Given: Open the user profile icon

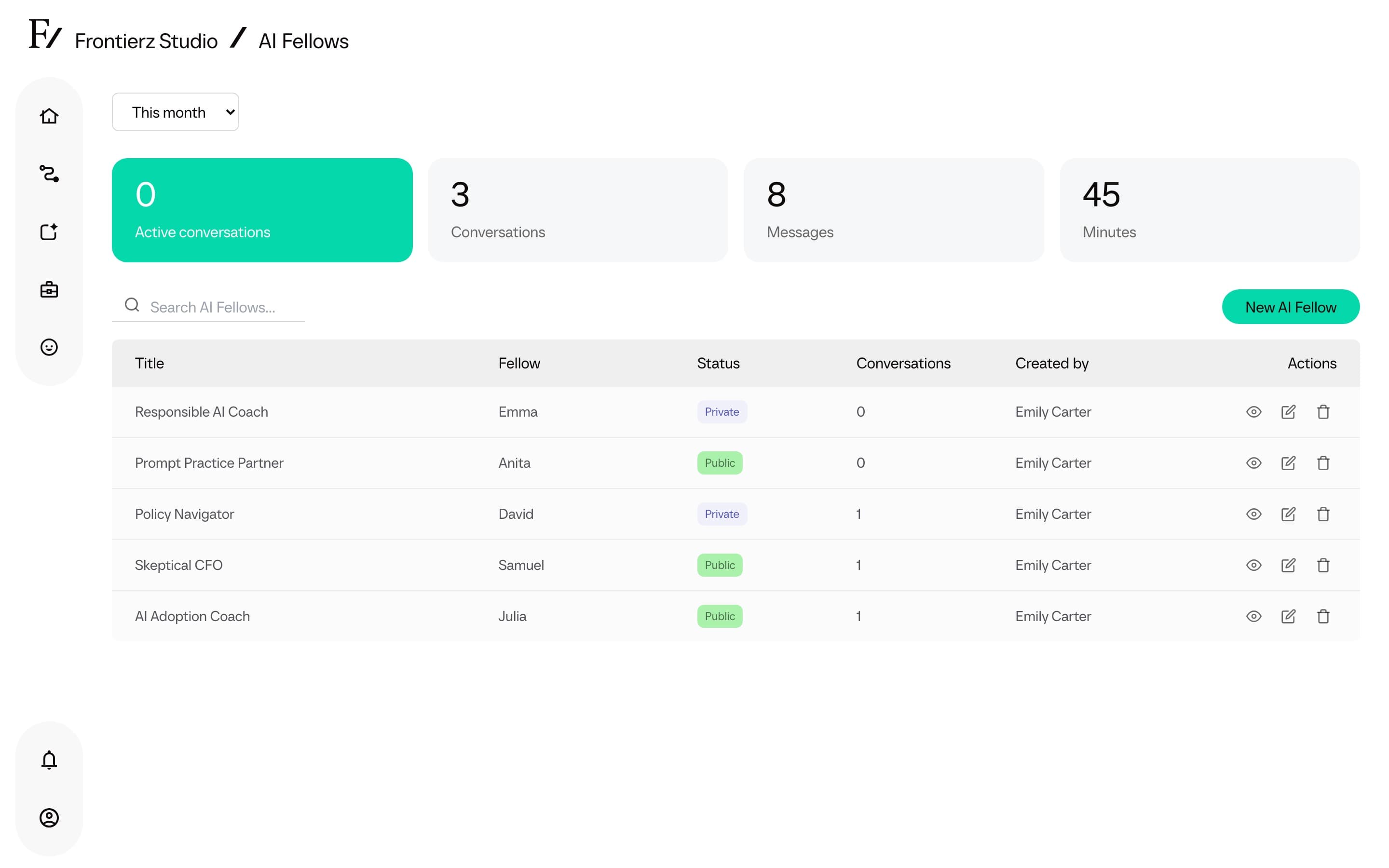Looking at the screenshot, I should click(x=49, y=817).
